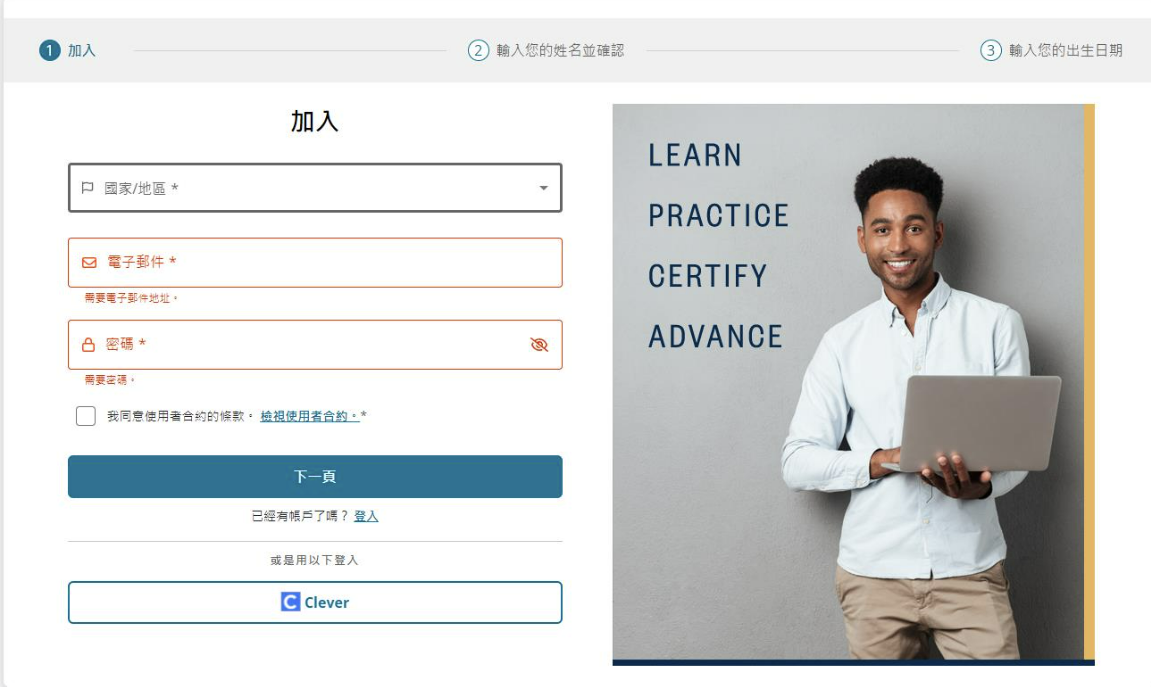Click the padlock icon in password field
Screen dimensions: 1151x687
(x=88, y=344)
